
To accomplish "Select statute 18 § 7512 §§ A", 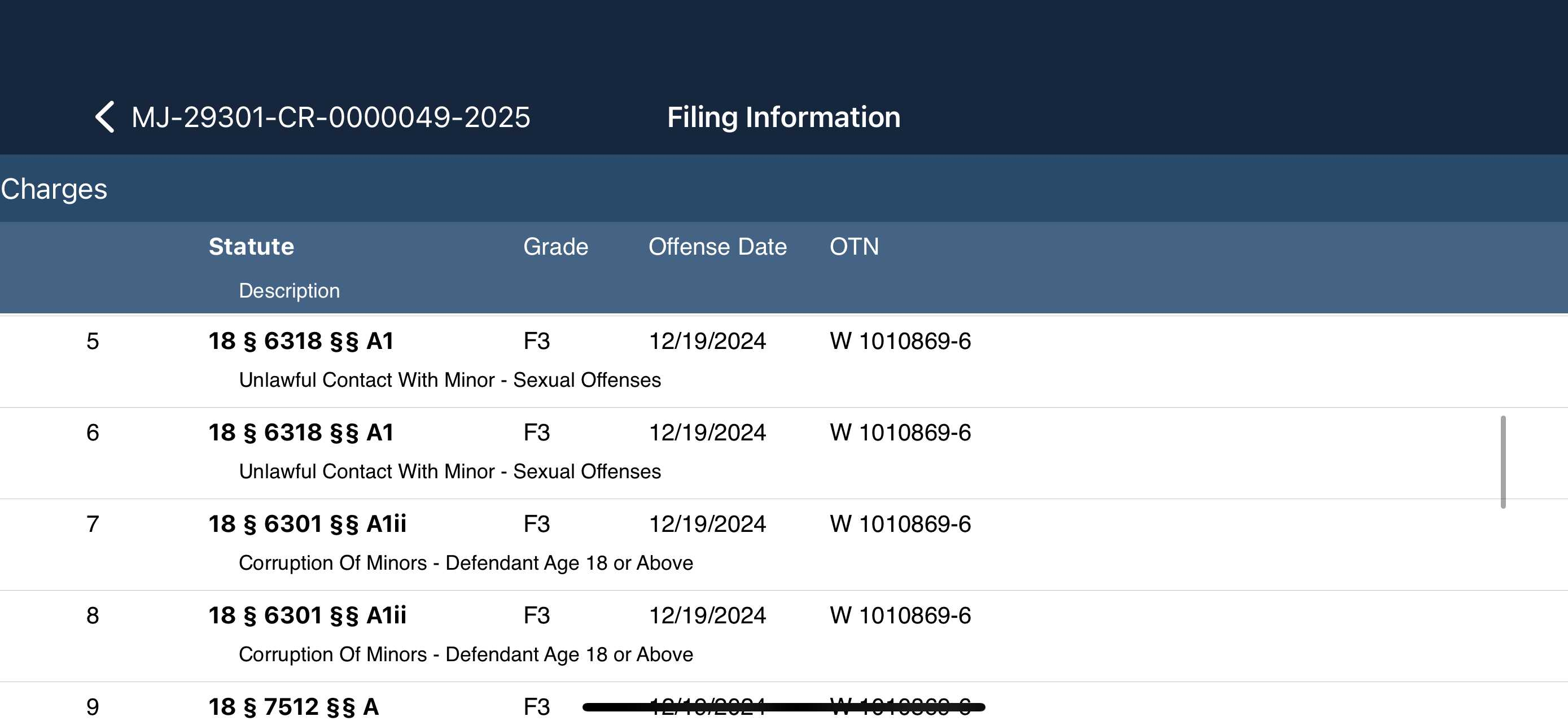I will tap(294, 707).
